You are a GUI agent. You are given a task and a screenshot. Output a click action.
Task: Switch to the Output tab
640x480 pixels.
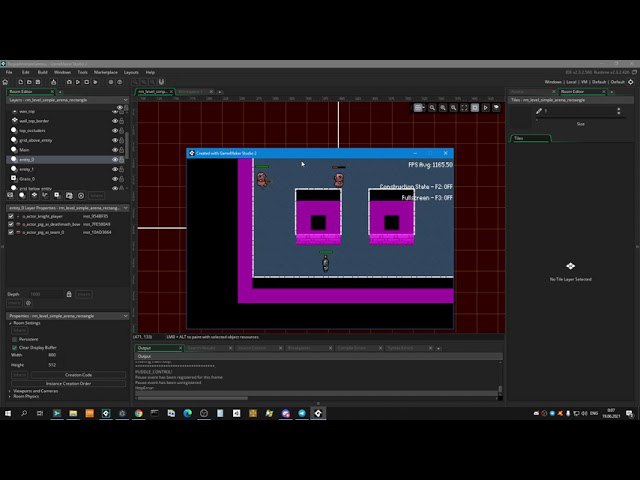(159, 348)
